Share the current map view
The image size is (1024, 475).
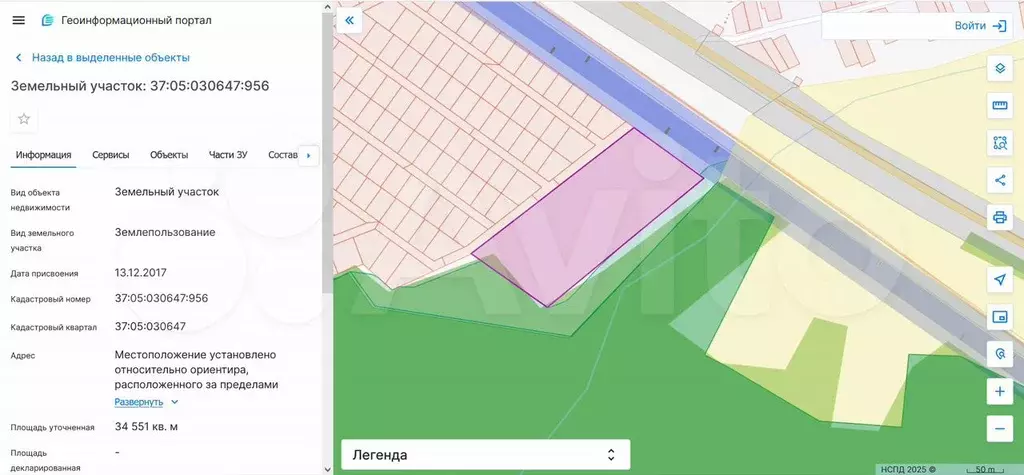click(998, 180)
